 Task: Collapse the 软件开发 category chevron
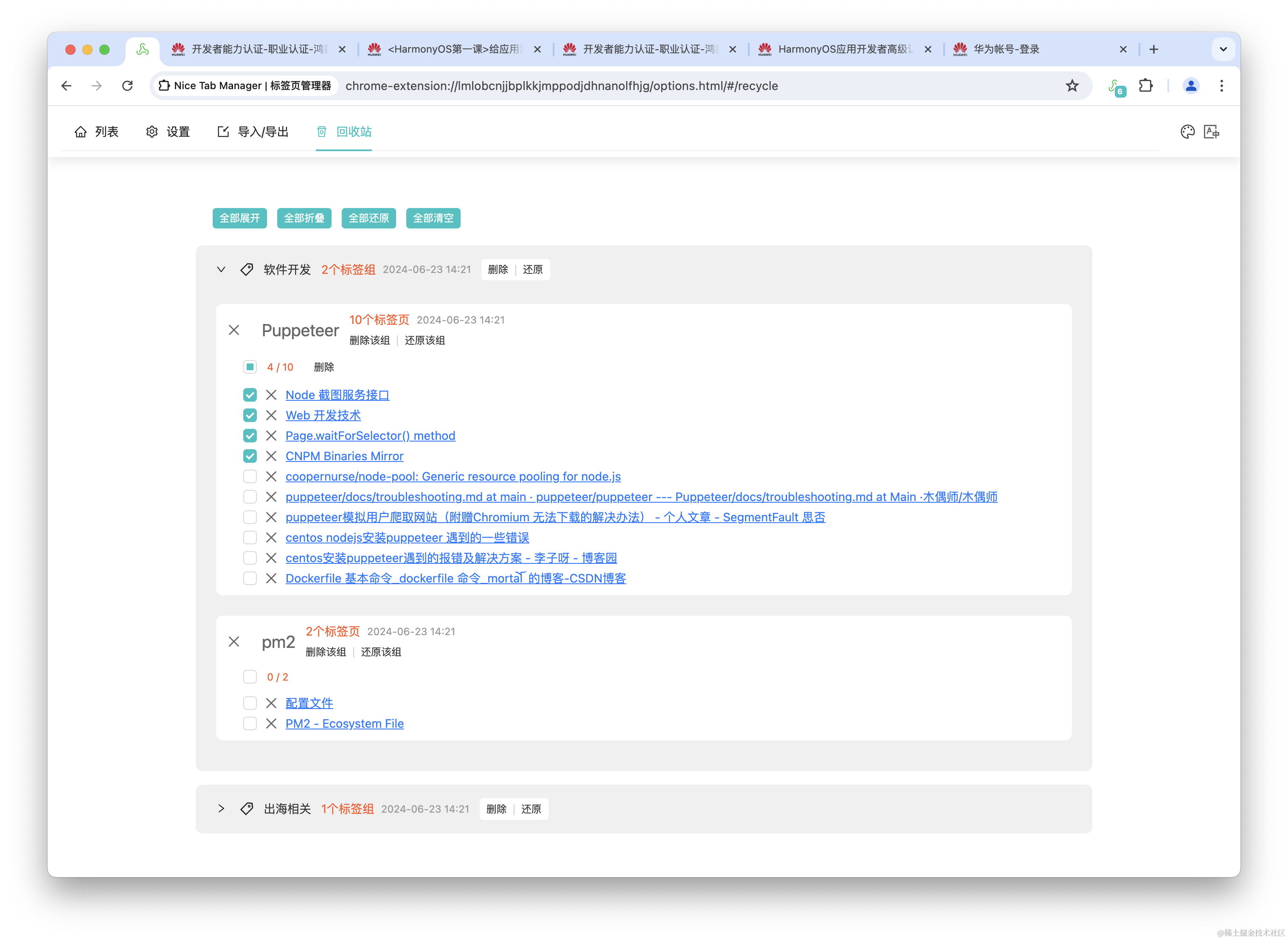pos(221,270)
